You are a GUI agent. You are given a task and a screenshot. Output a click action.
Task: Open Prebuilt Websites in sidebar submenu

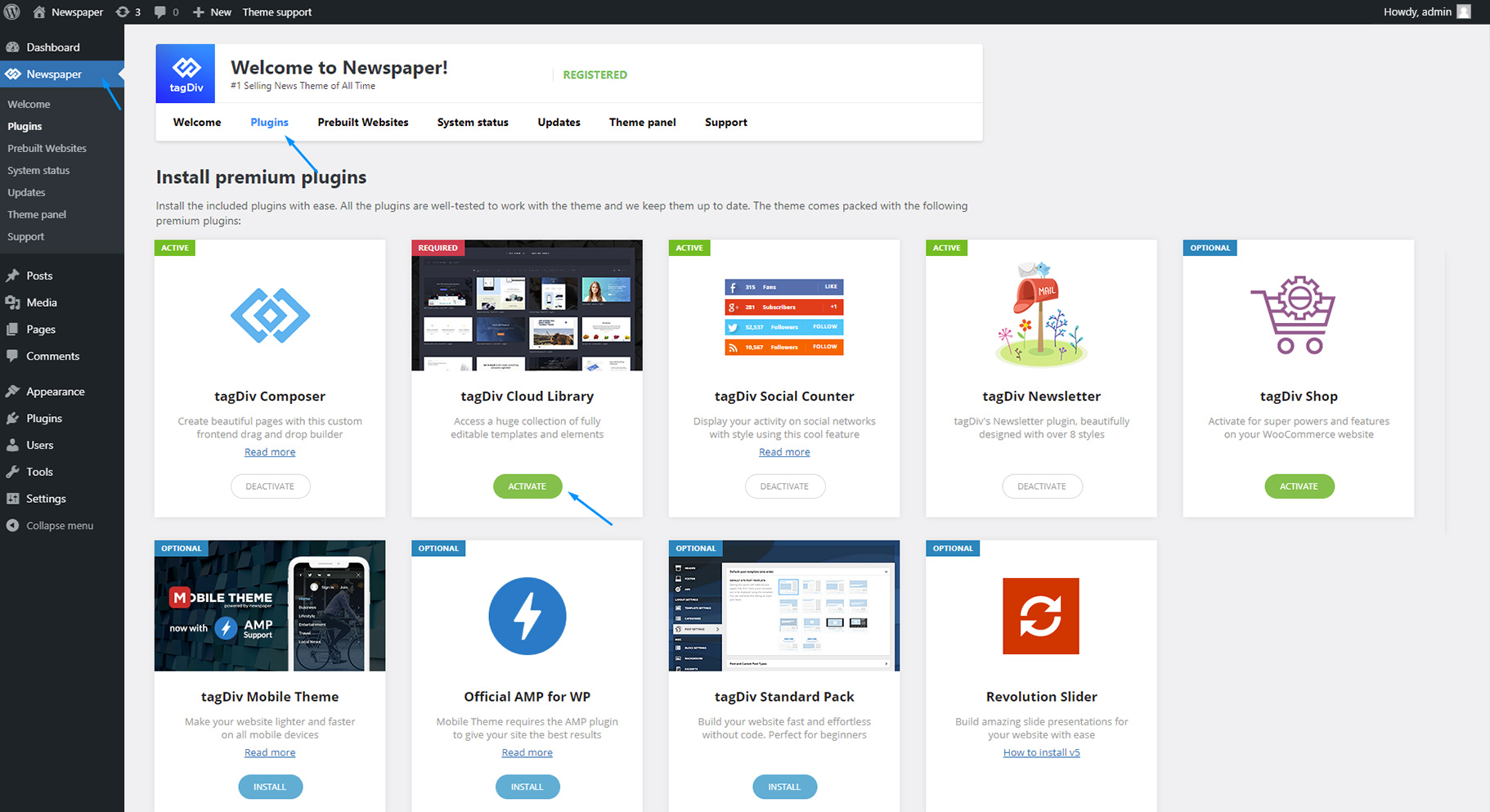pyautogui.click(x=47, y=149)
